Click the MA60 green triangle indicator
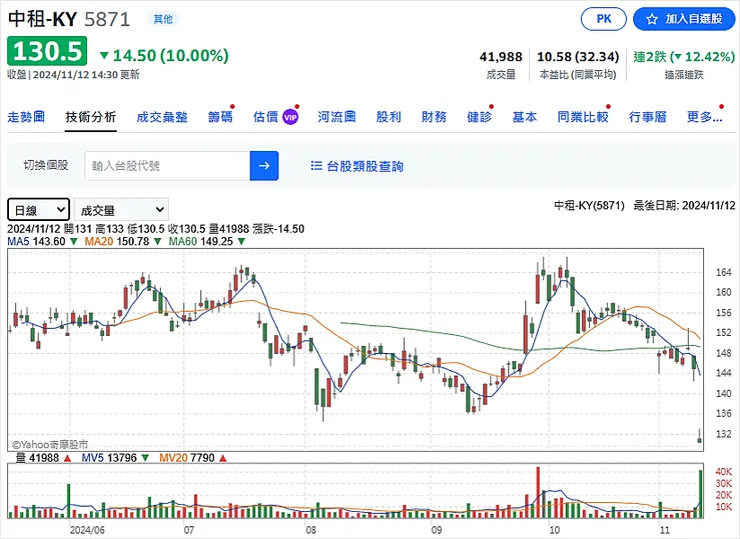The height and width of the screenshot is (539, 740). coord(241,242)
